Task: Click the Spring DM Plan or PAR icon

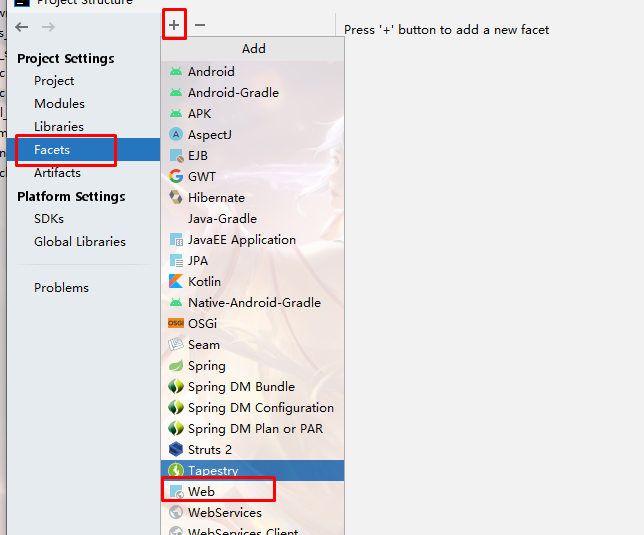Action: pos(176,428)
